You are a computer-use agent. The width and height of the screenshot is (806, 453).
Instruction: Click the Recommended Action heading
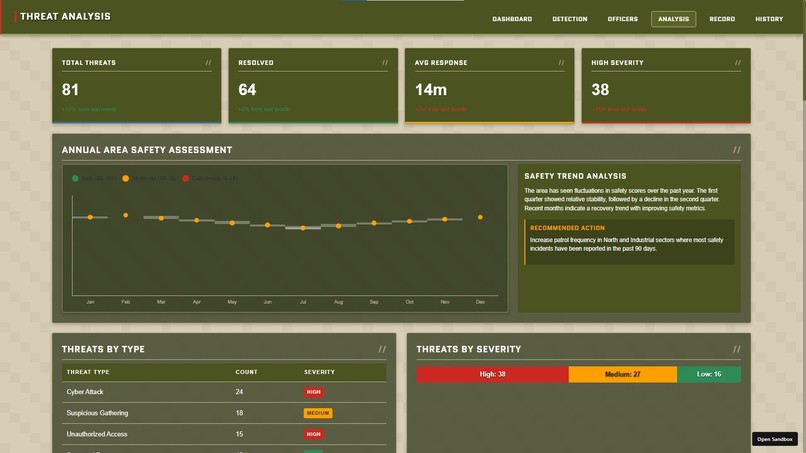[x=567, y=228]
